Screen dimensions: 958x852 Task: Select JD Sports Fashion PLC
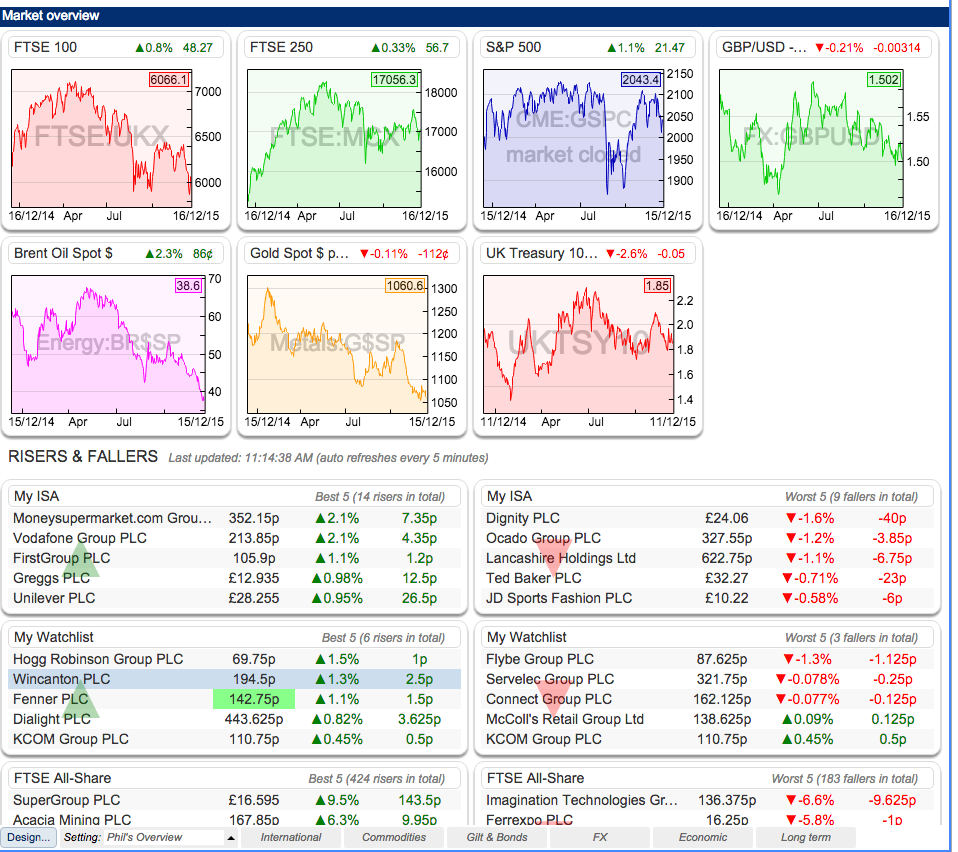[x=558, y=598]
